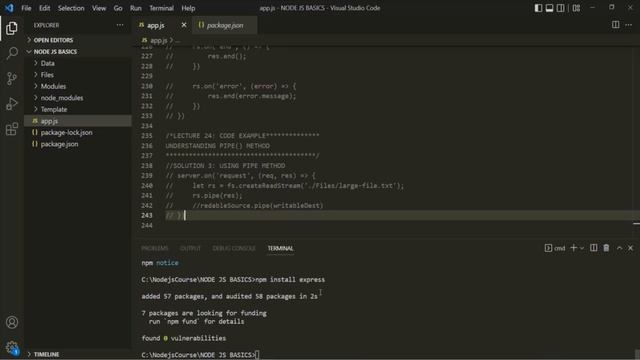This screenshot has height=360, width=640.
Task: Select the cmd terminal instance
Action: point(555,248)
